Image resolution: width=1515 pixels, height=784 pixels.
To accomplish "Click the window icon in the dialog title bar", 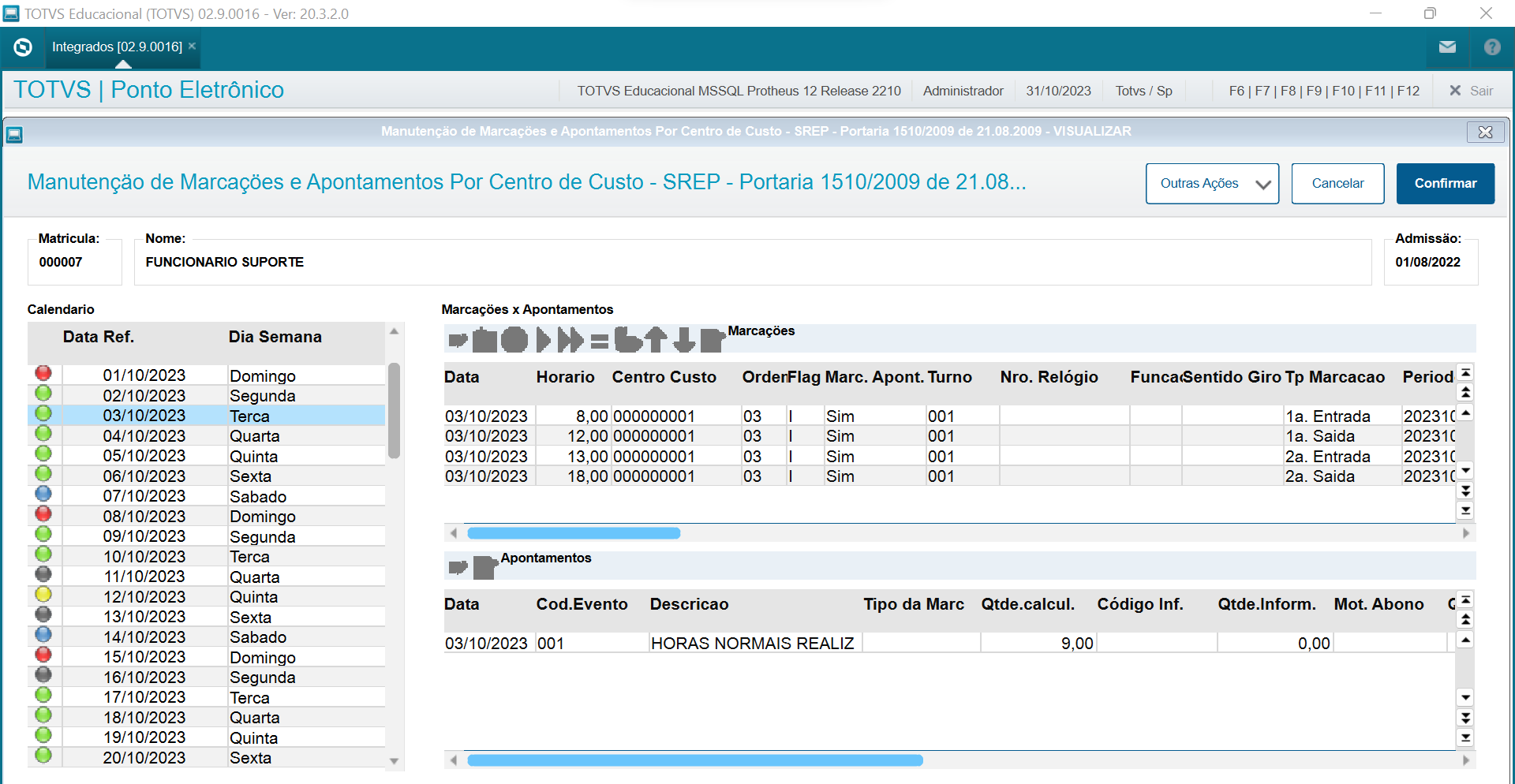I will 14,135.
